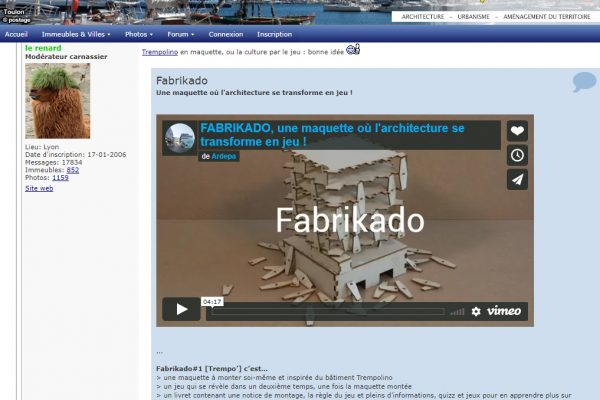This screenshot has height=400, width=600.
Task: Open the Ardepa author link
Action: [x=223, y=156]
